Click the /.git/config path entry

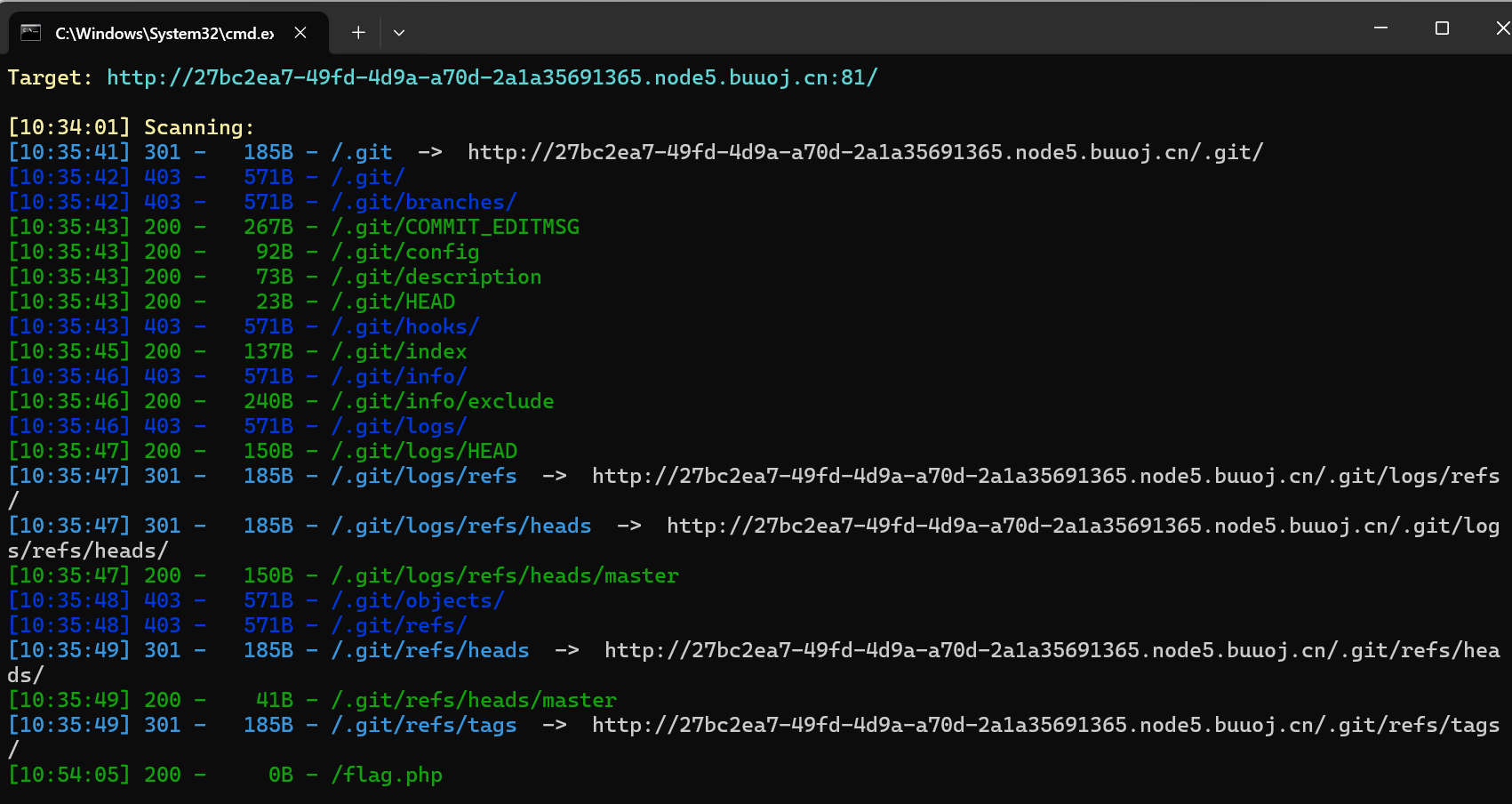click(405, 253)
